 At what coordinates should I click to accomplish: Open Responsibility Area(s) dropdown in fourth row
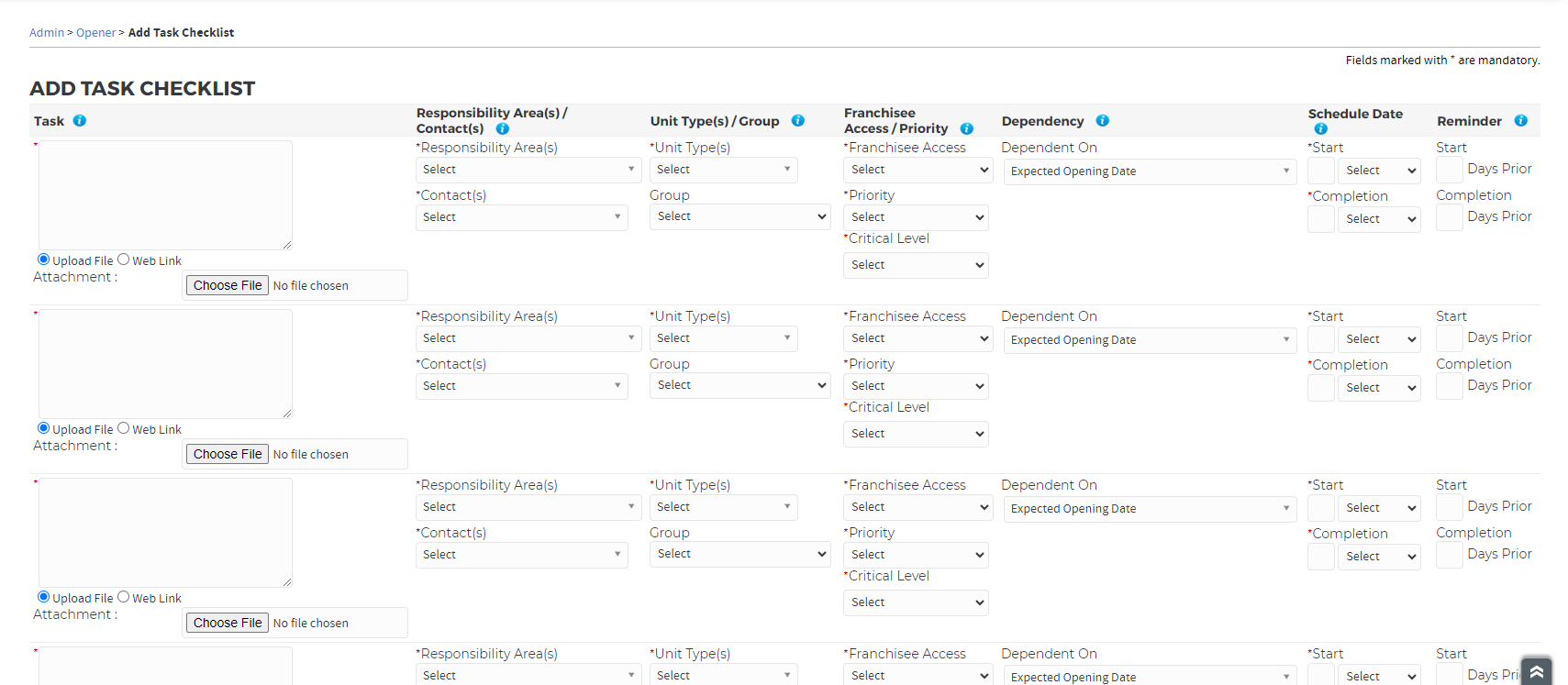pyautogui.click(x=528, y=675)
